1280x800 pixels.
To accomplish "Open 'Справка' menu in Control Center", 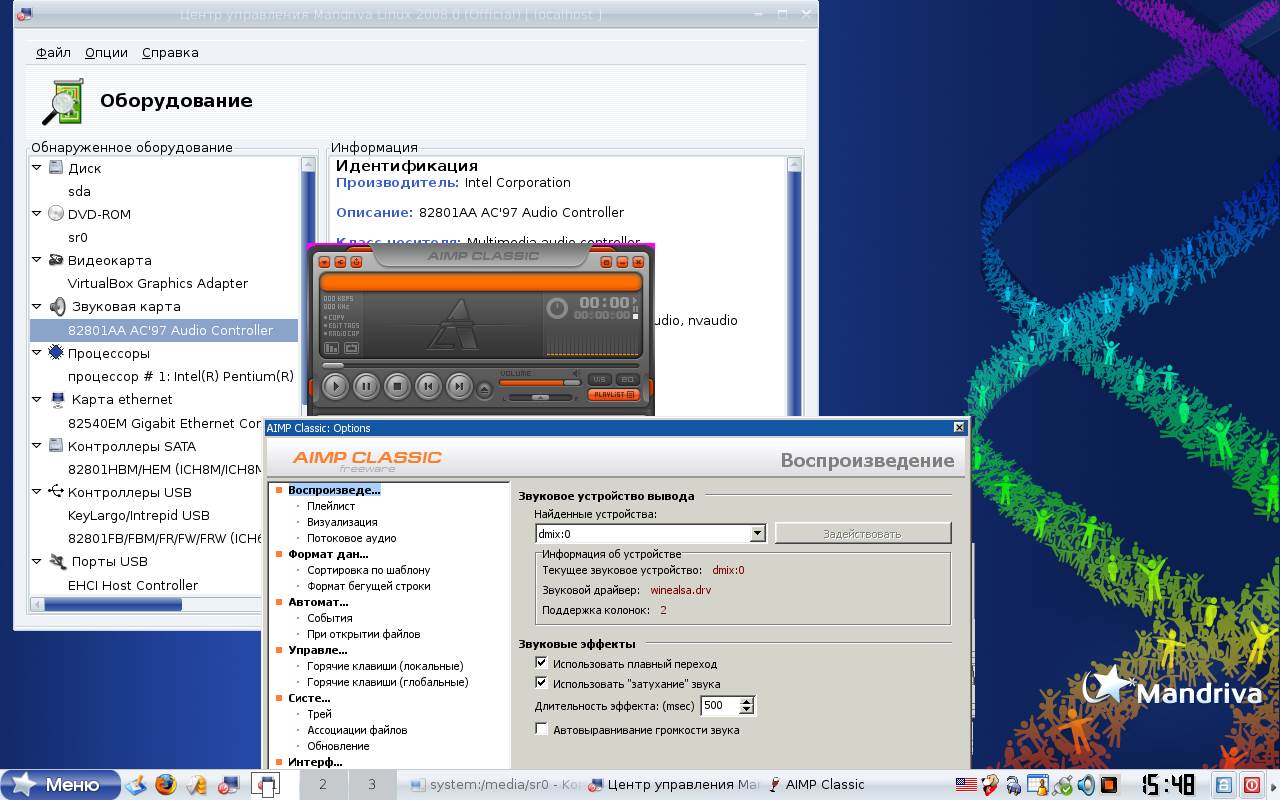I will 170,53.
